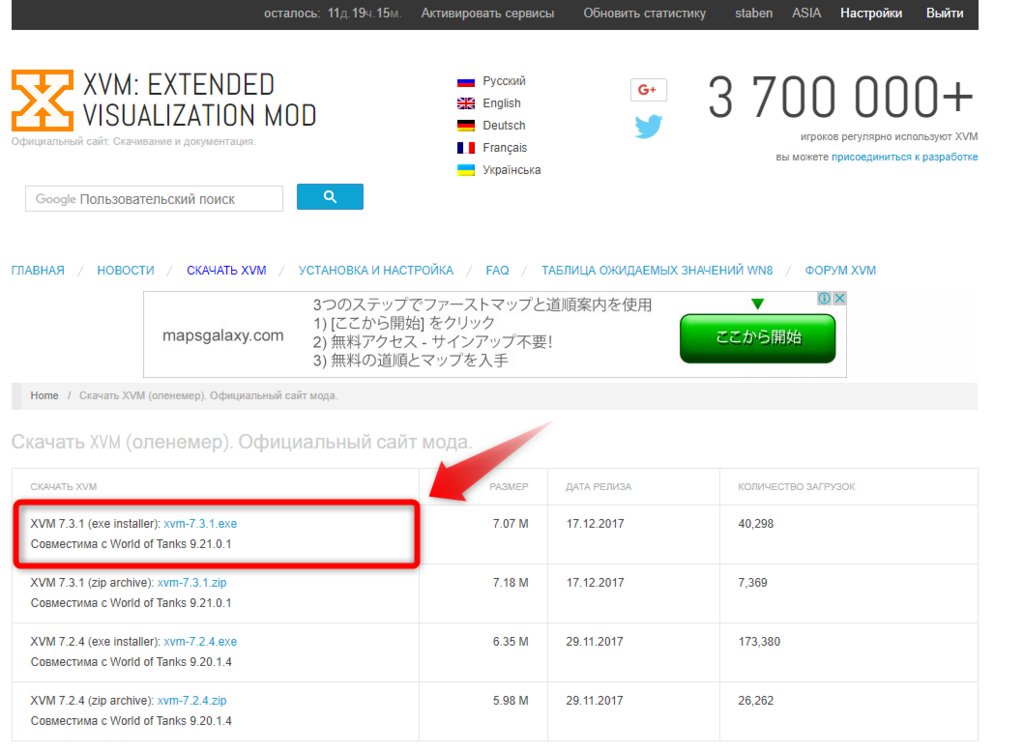
Task: Click ДАТА РЕЛИЗА column header
Action: (x=599, y=487)
